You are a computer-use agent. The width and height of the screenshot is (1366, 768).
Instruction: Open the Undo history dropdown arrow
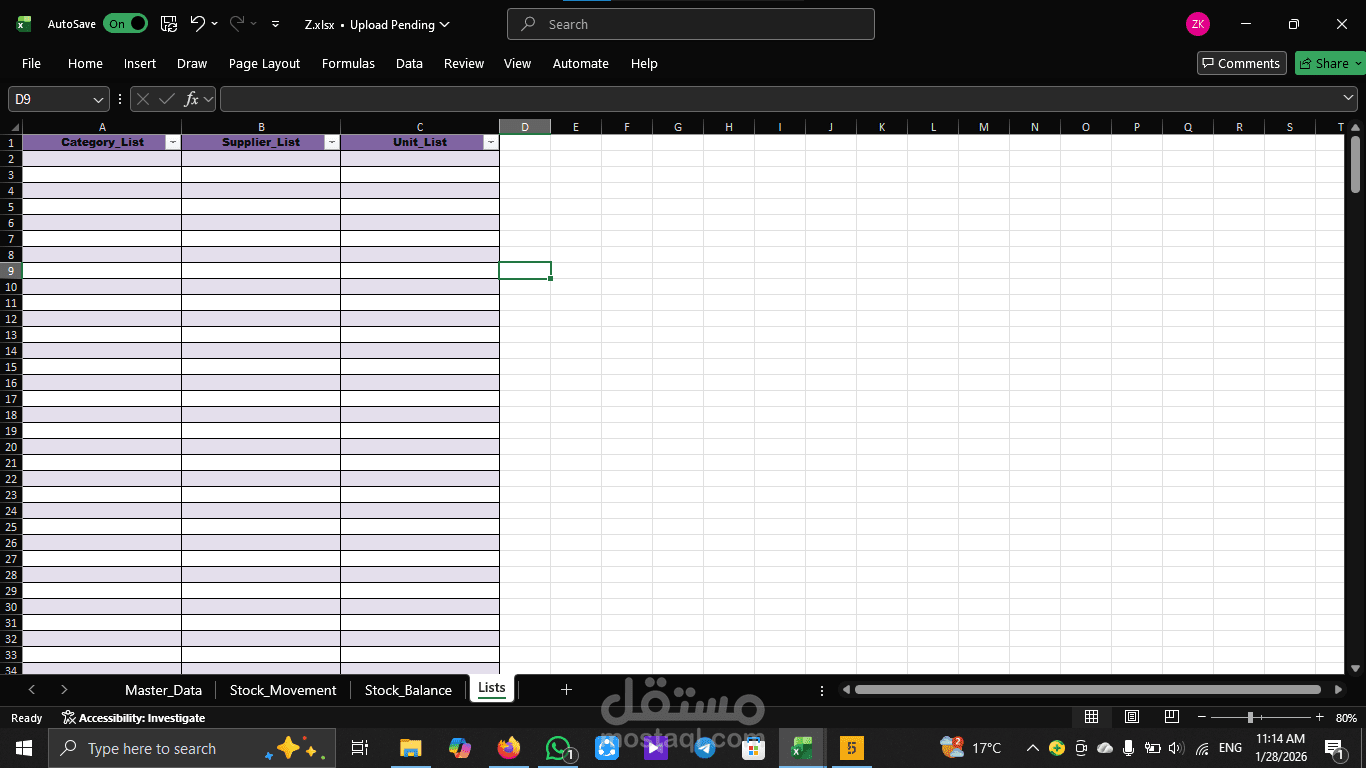pos(214,24)
